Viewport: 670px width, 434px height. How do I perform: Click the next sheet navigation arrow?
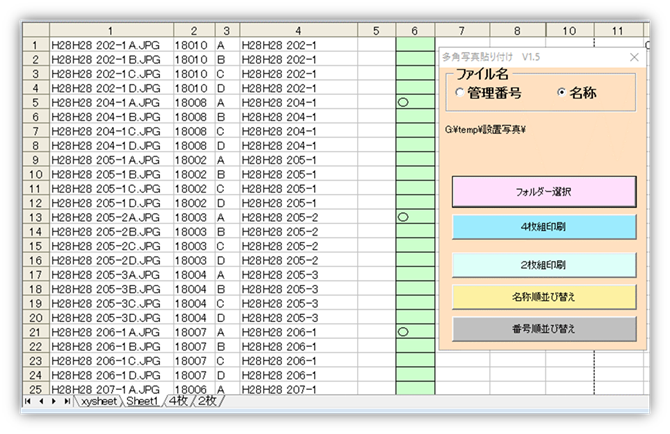click(53, 401)
